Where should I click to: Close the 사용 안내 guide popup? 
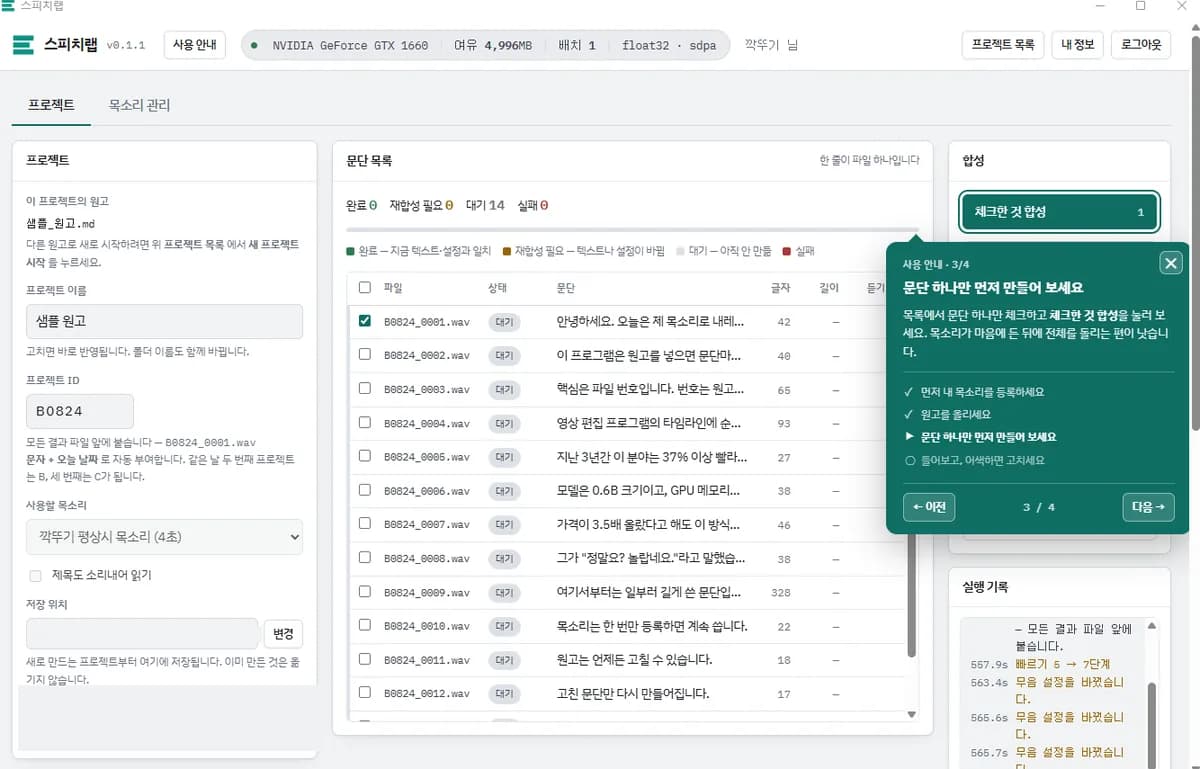pyautogui.click(x=1171, y=263)
